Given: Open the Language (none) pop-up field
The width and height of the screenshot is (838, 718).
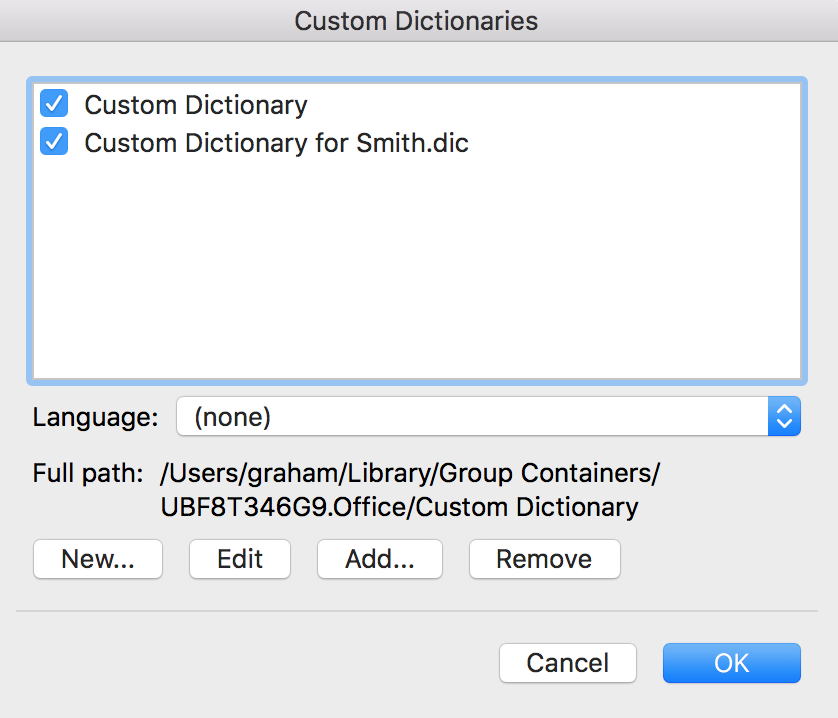Looking at the screenshot, I should [x=488, y=416].
